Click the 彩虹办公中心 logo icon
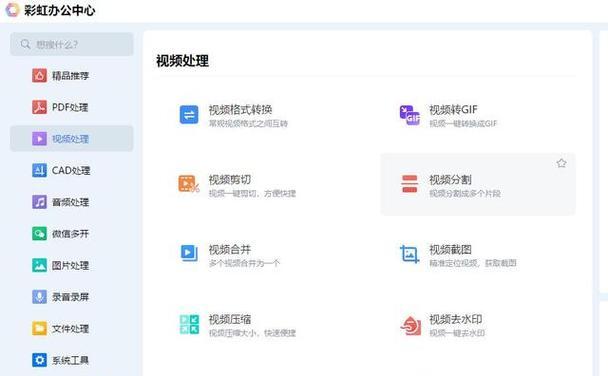Screen dimensions: 608x376 pyautogui.click(x=12, y=10)
